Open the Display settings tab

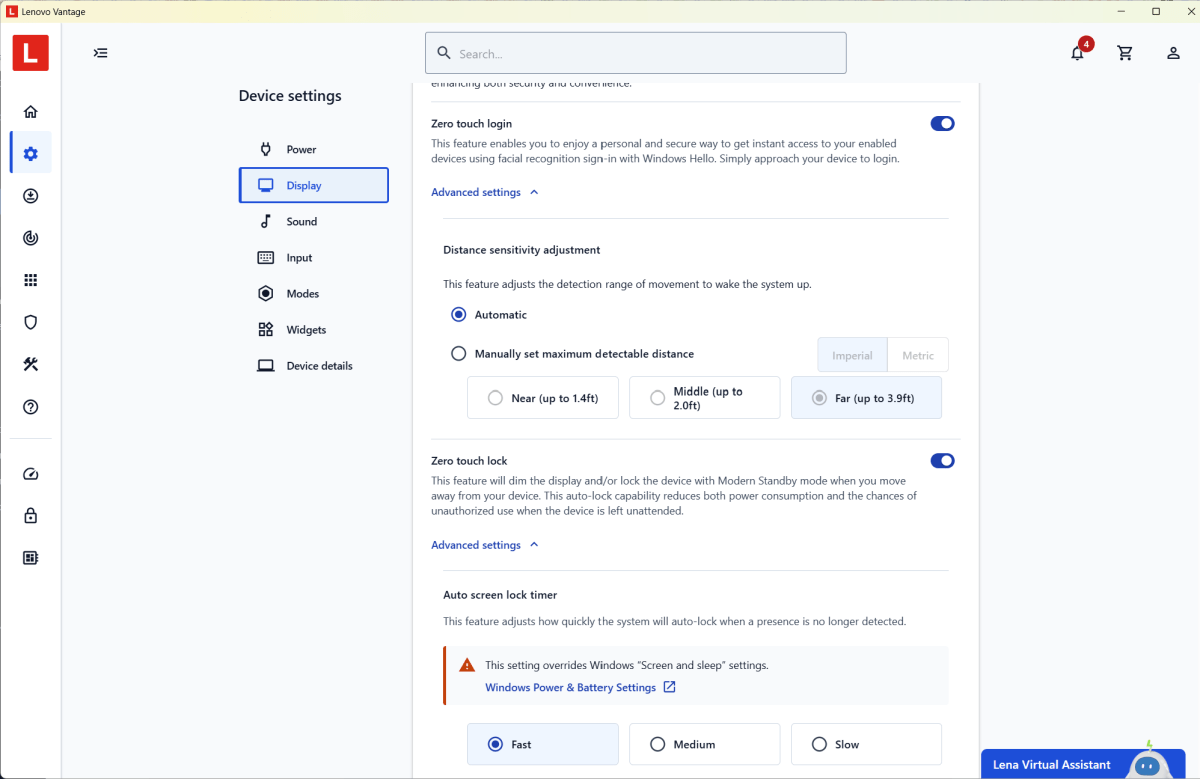[x=313, y=185]
